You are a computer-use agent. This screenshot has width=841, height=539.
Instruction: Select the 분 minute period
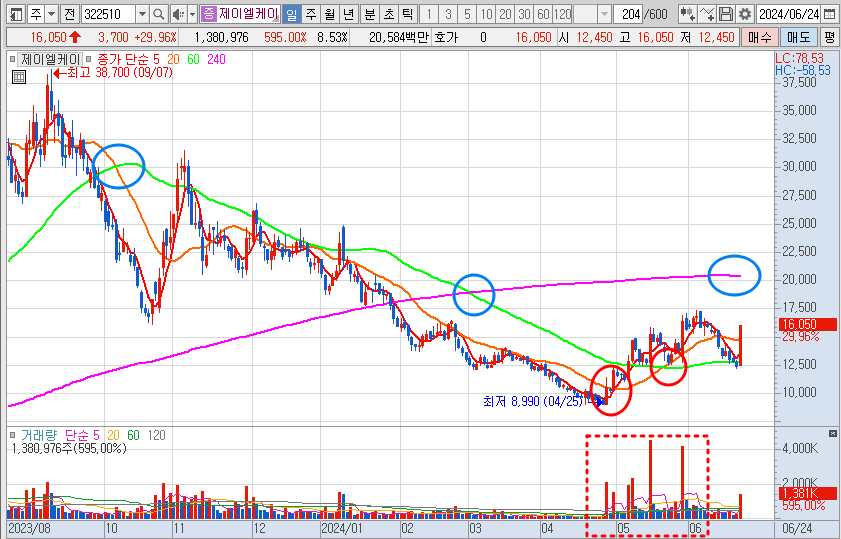coord(370,14)
